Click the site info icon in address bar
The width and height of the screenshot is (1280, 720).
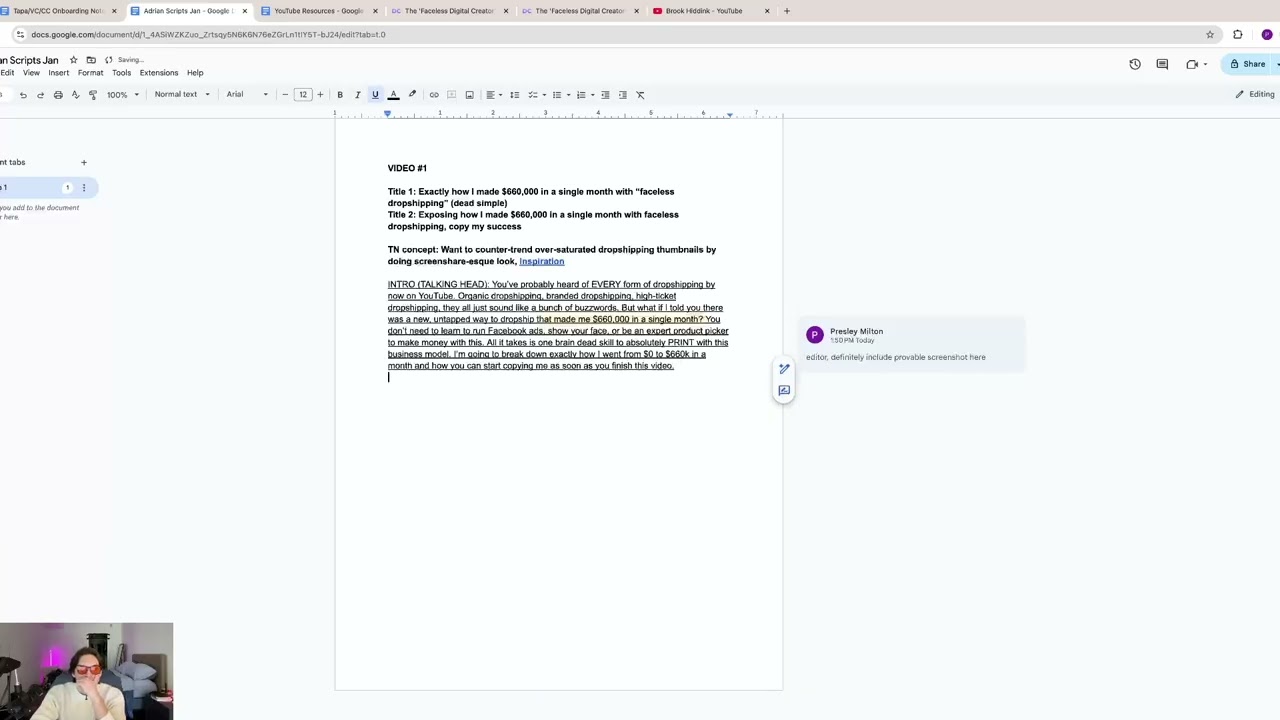click(20, 35)
